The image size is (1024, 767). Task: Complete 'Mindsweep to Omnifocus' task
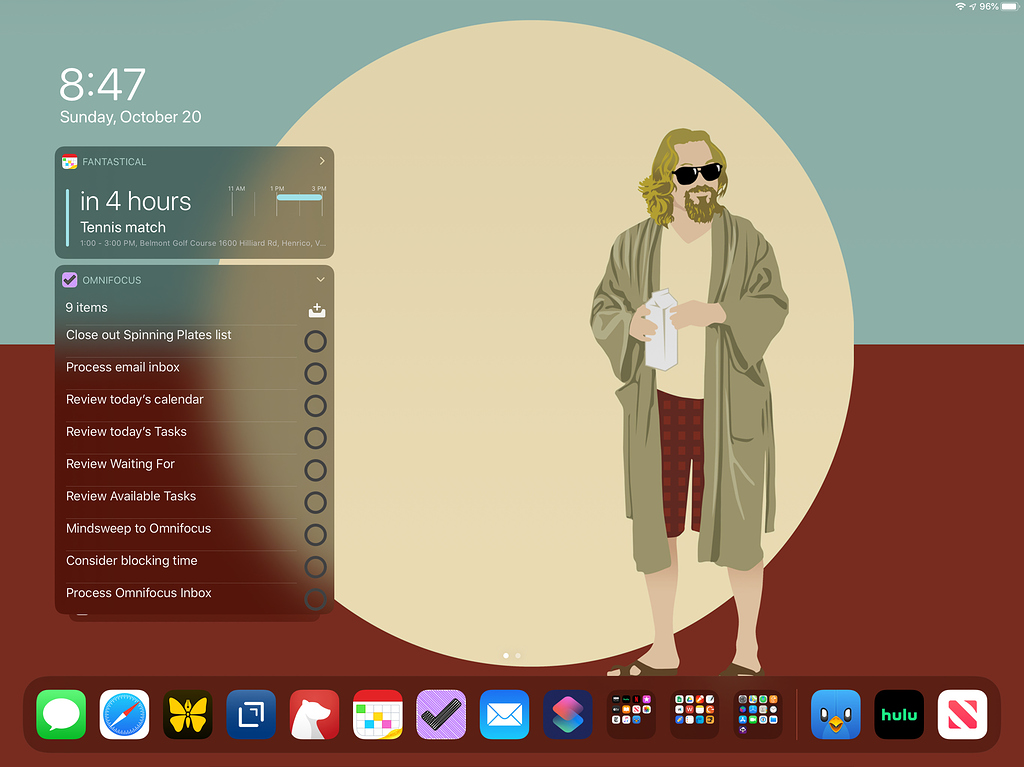point(315,534)
